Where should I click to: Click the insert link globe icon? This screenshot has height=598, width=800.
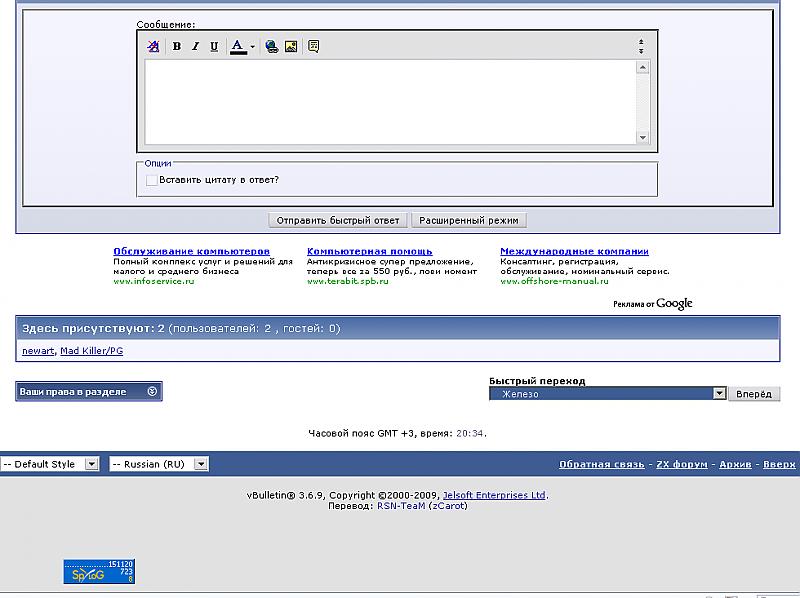[272, 46]
